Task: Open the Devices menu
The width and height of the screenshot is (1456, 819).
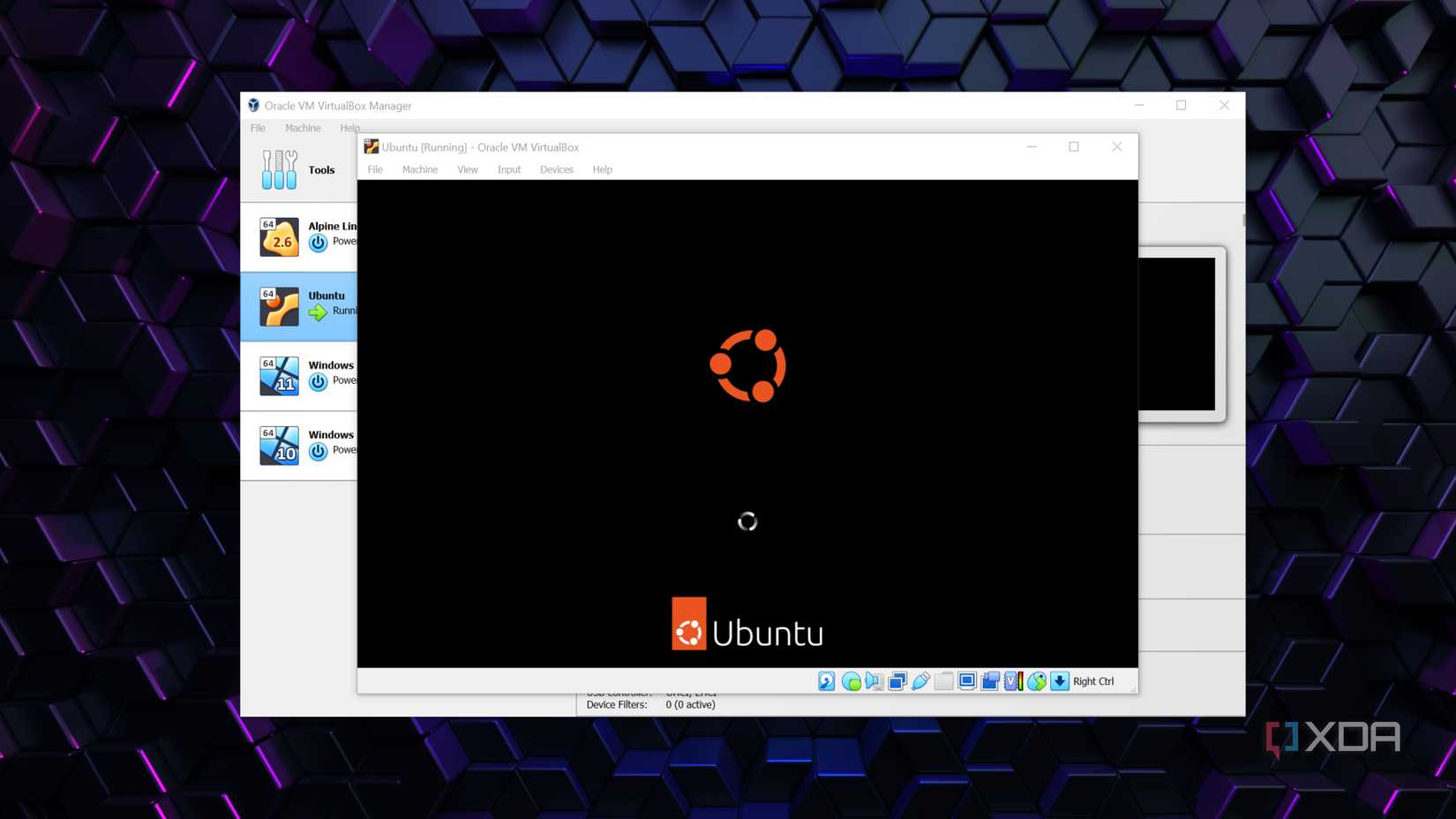Action: pyautogui.click(x=556, y=169)
